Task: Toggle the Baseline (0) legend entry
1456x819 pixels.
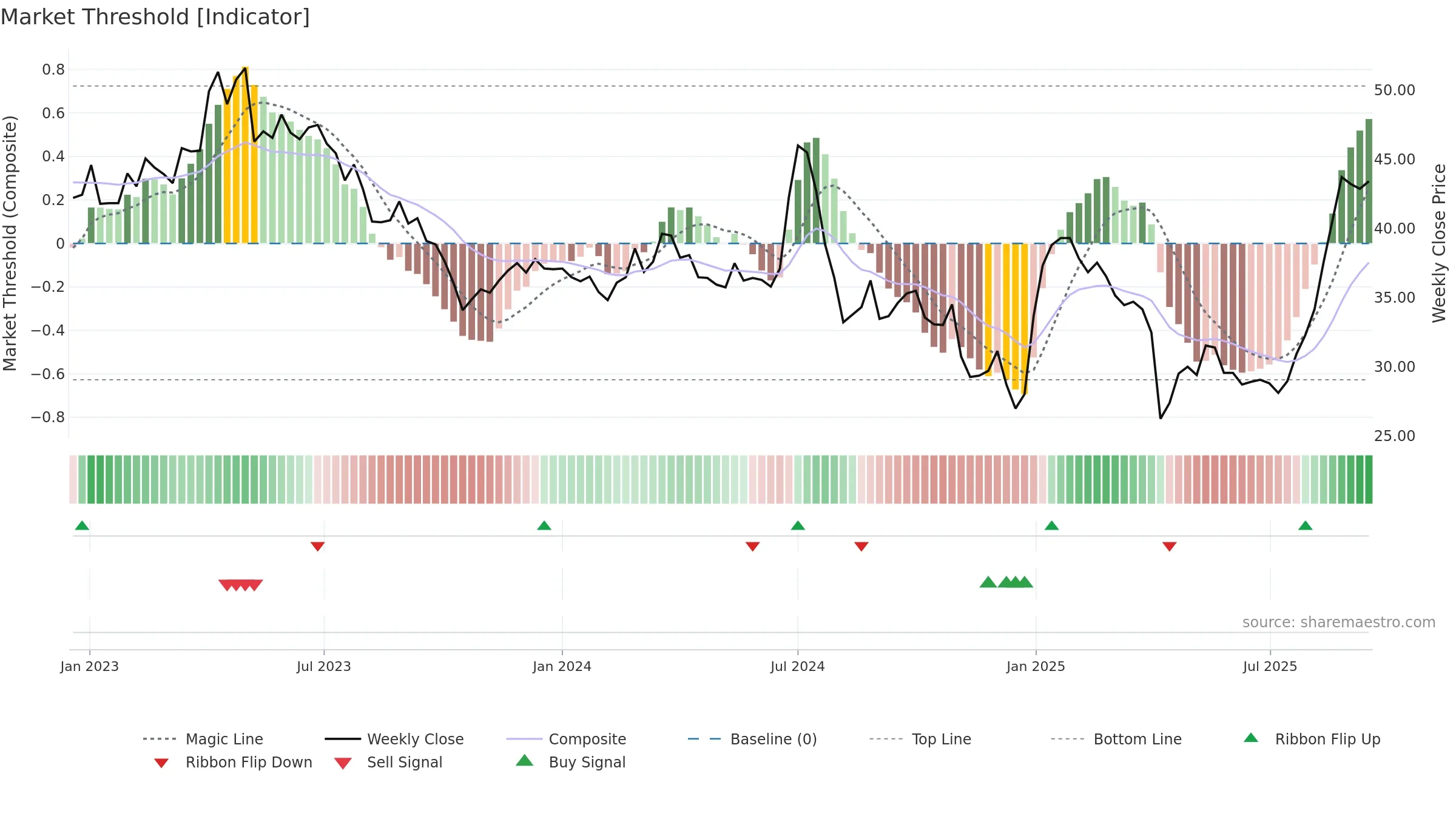Action: click(x=752, y=739)
